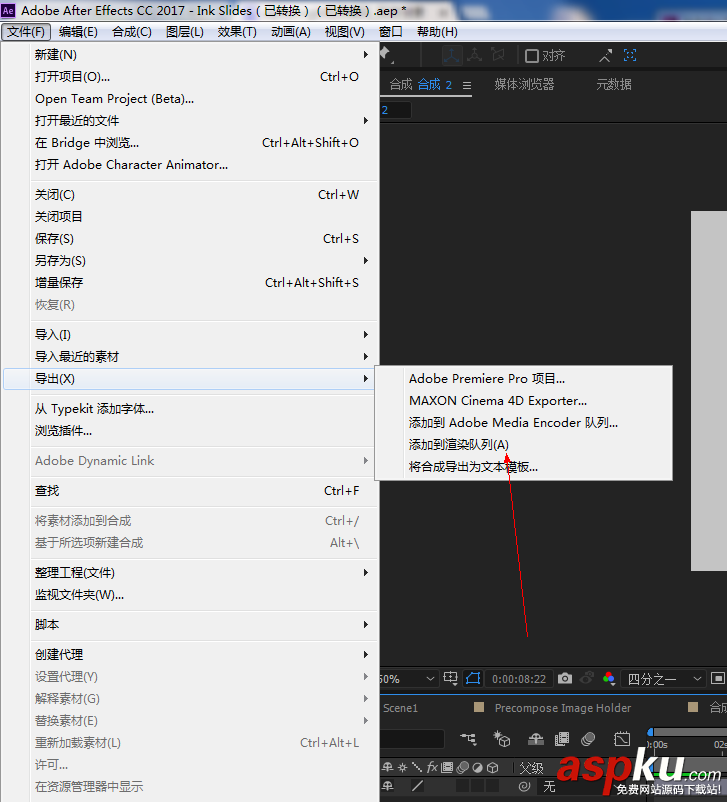The image size is (727, 802).
Task: Click the color label before the 合成 timeline tab
Action: [x=693, y=707]
